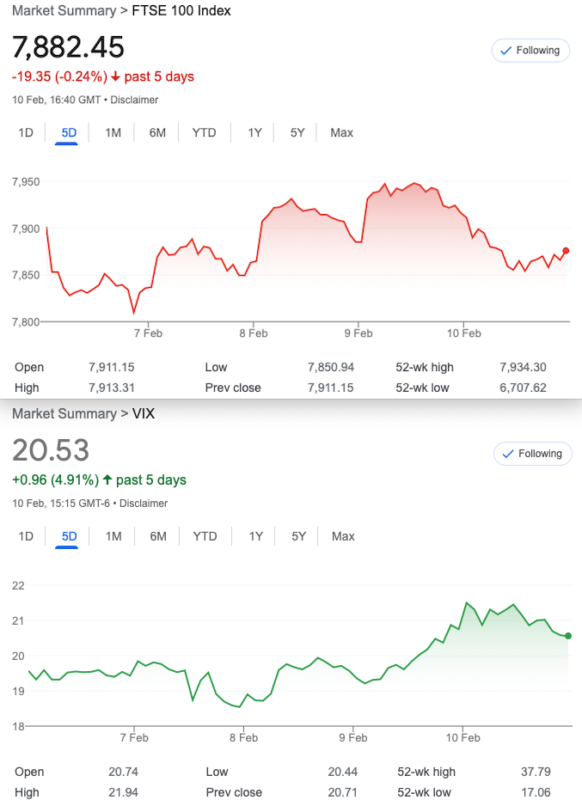Viewport: 582px width, 800px height.
Task: Click FTSE 52-wk high value 7,934.30
Action: (x=523, y=367)
